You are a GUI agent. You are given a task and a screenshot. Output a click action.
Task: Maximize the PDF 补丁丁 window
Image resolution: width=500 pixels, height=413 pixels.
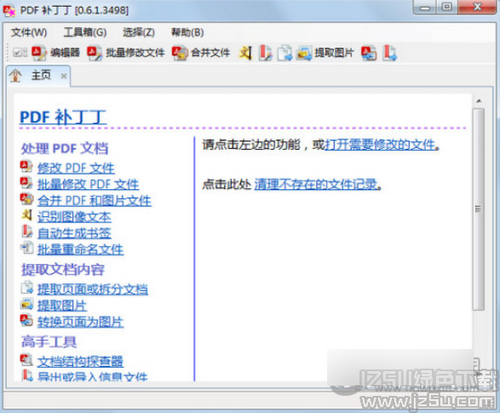[447, 7]
